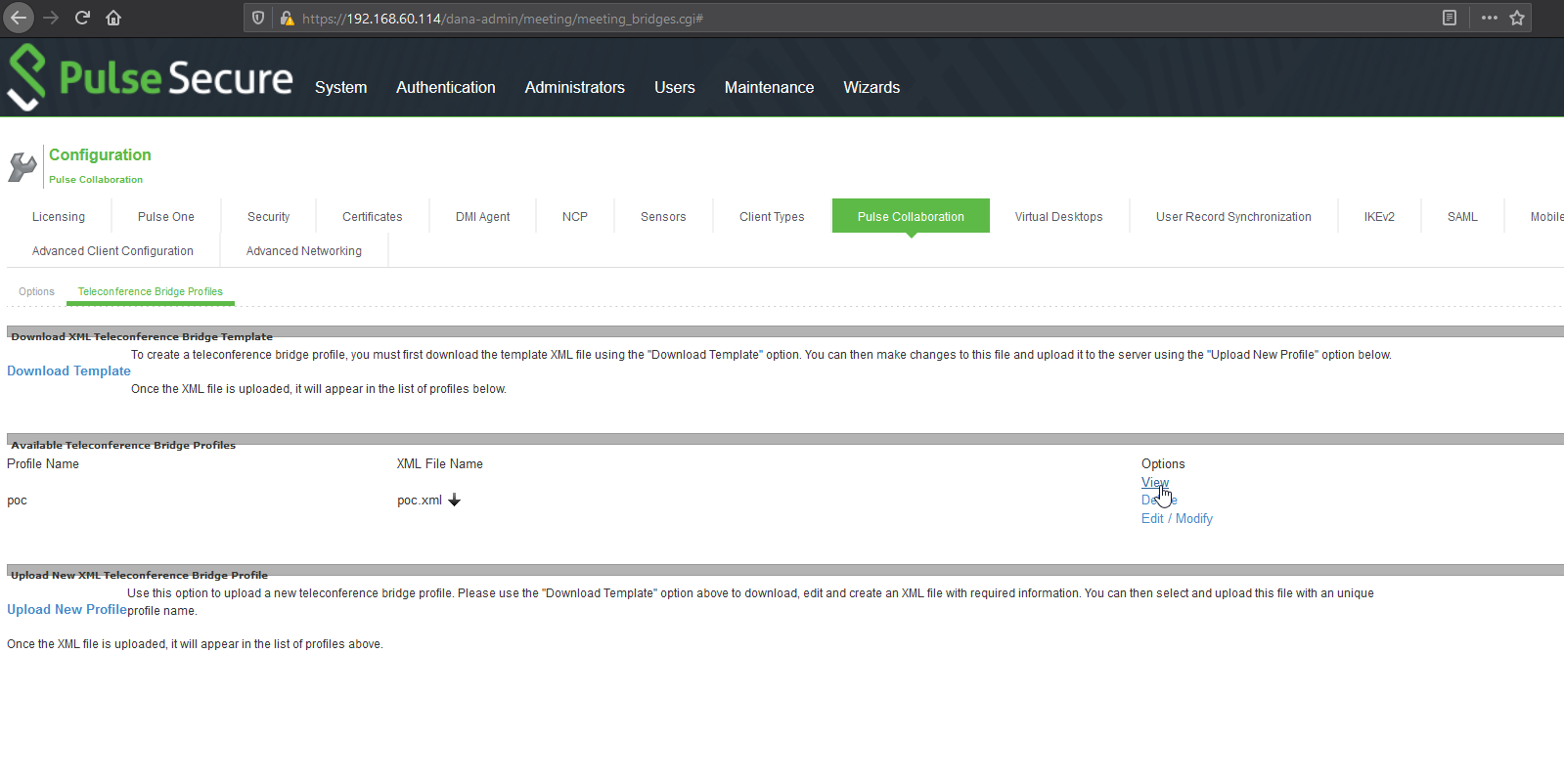Switch to User Record Synchronization tab
The width and height of the screenshot is (1564, 784).
(x=1233, y=216)
